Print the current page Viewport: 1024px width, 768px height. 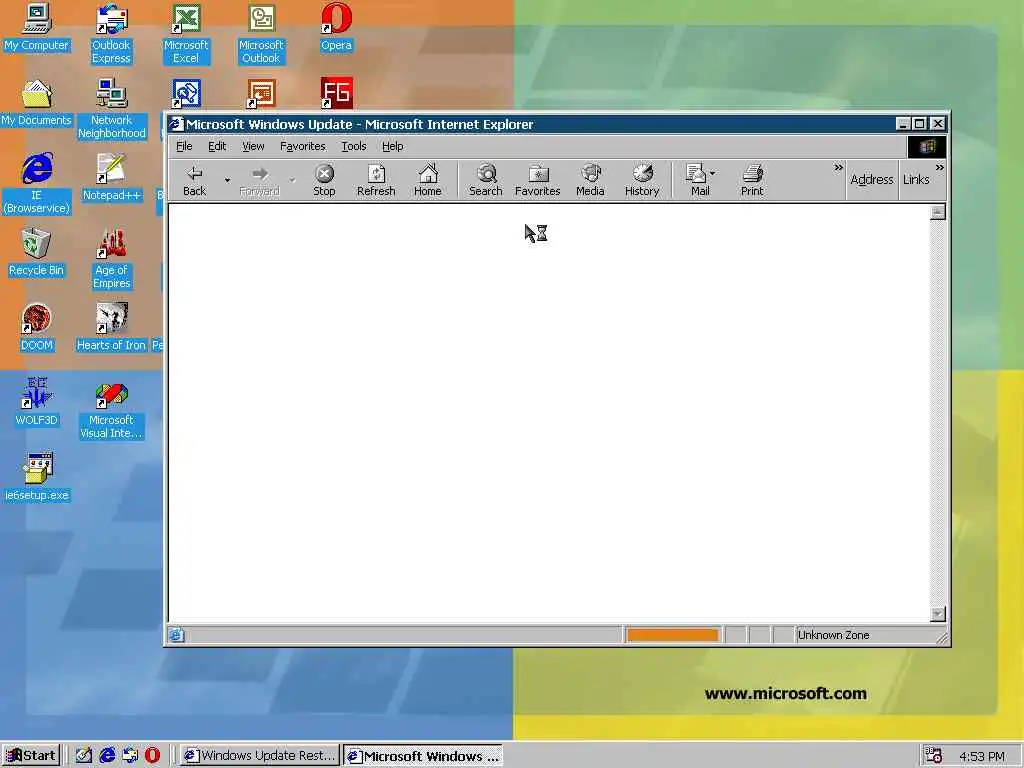click(752, 180)
